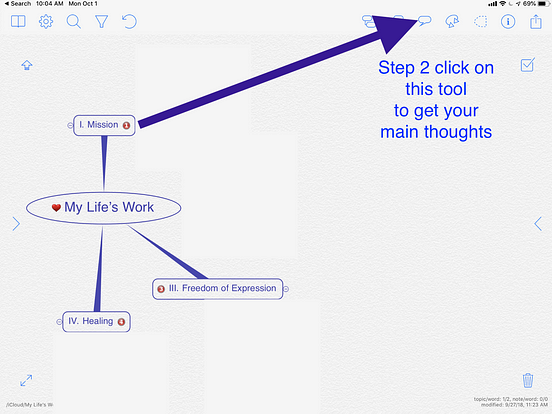Tap the Wi-Fi status icon
The image size is (552, 414).
click(x=503, y=4)
